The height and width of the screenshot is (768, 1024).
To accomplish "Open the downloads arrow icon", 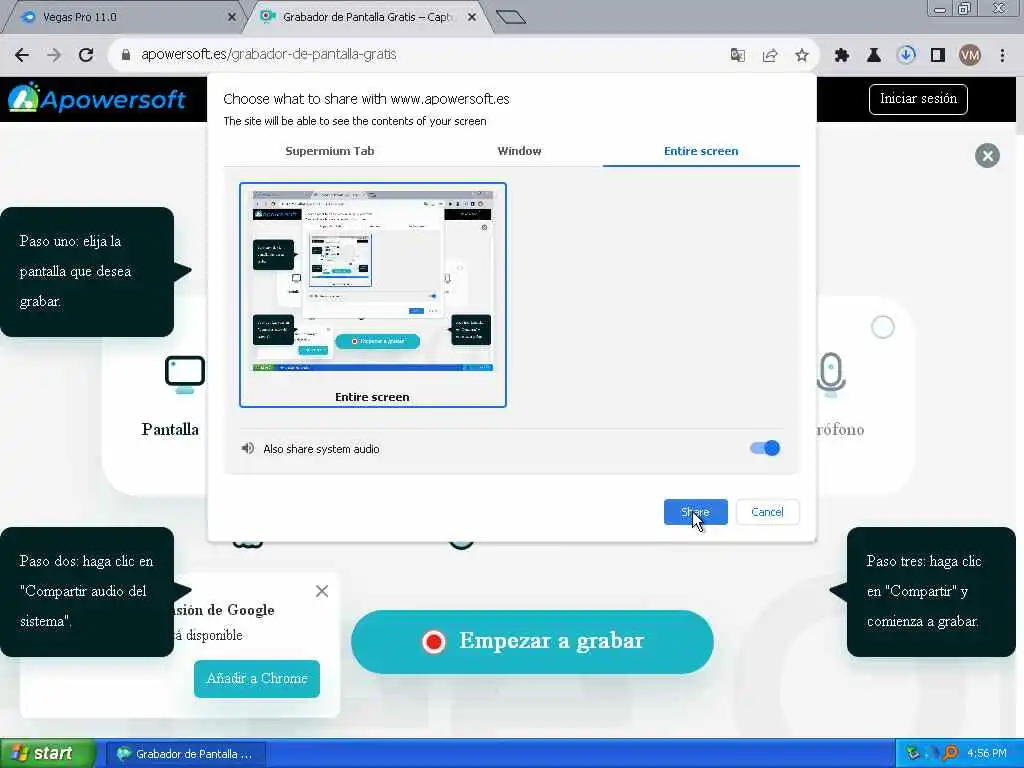I will 906,55.
